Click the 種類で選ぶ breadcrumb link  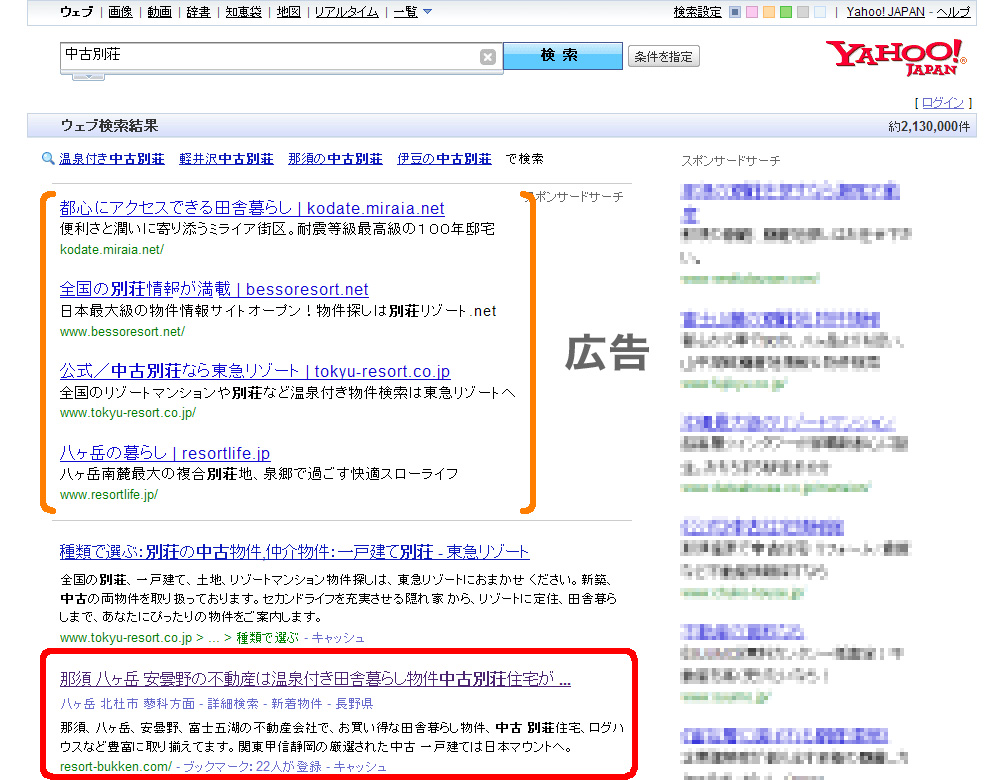[x=267, y=637]
